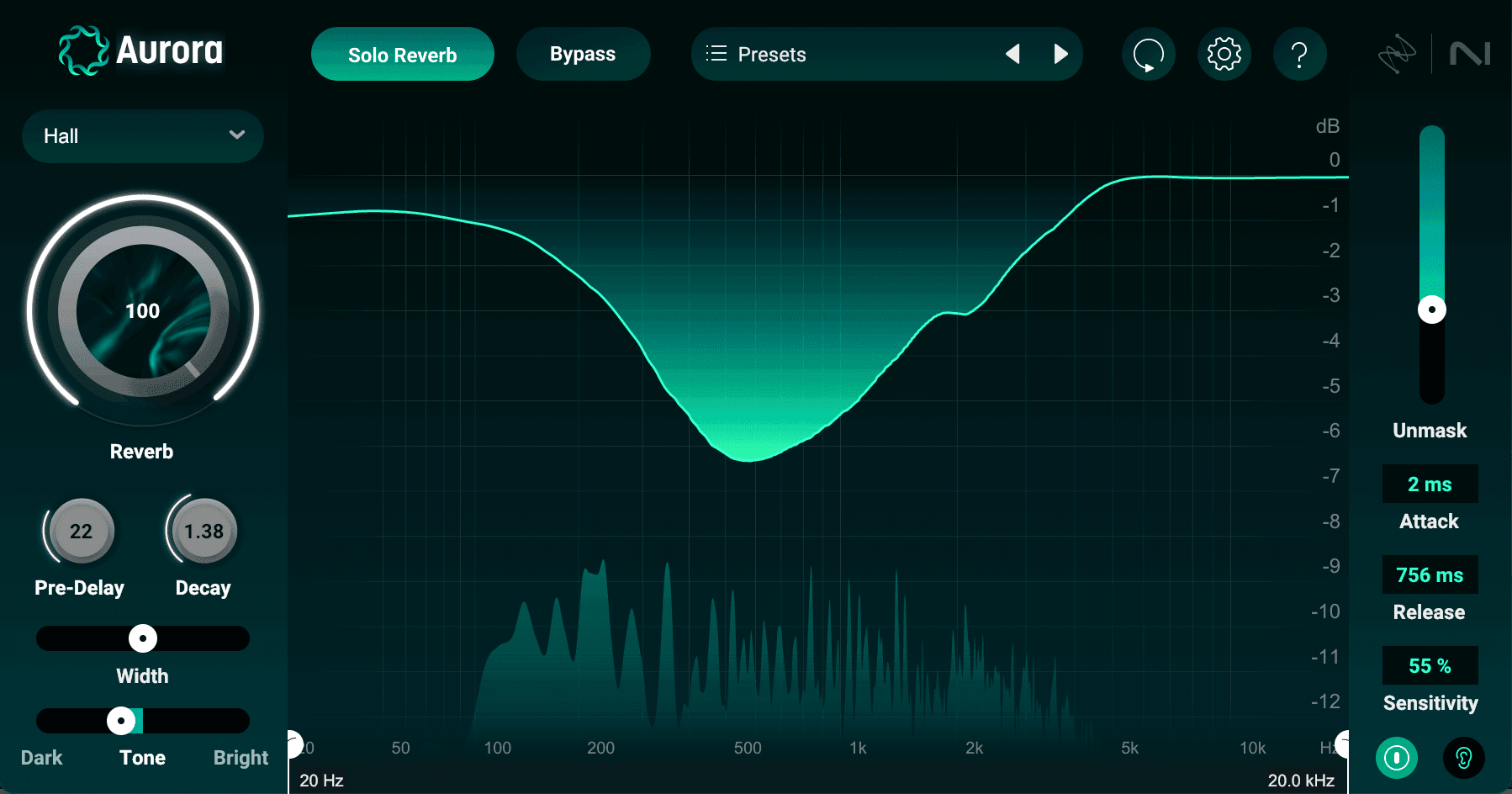Click the Aurora logo icon

coord(83,50)
